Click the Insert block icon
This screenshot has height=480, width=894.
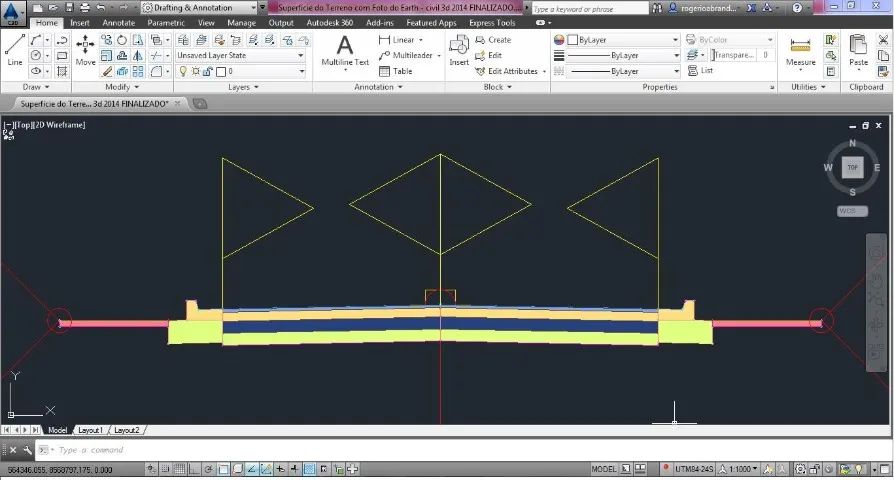(459, 50)
